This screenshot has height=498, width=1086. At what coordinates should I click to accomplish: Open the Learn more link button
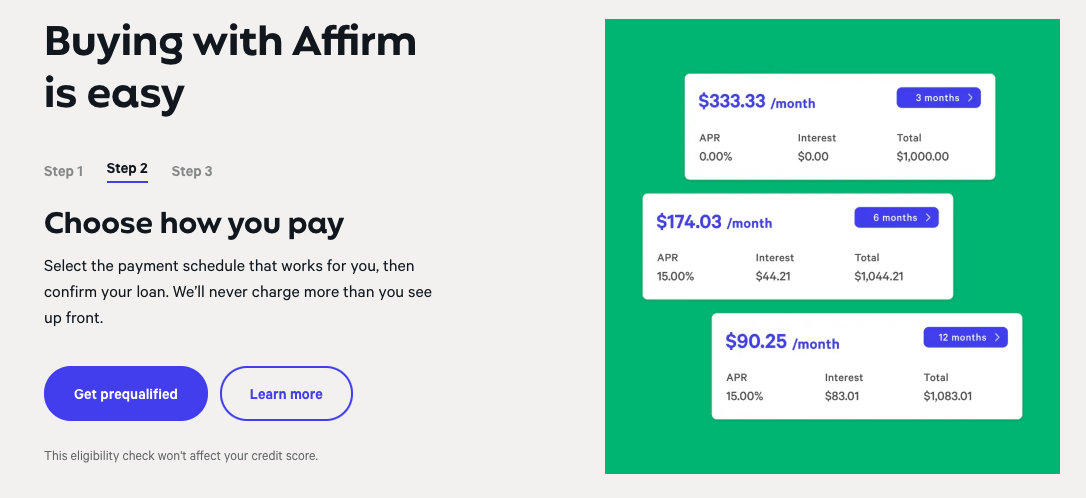point(286,393)
